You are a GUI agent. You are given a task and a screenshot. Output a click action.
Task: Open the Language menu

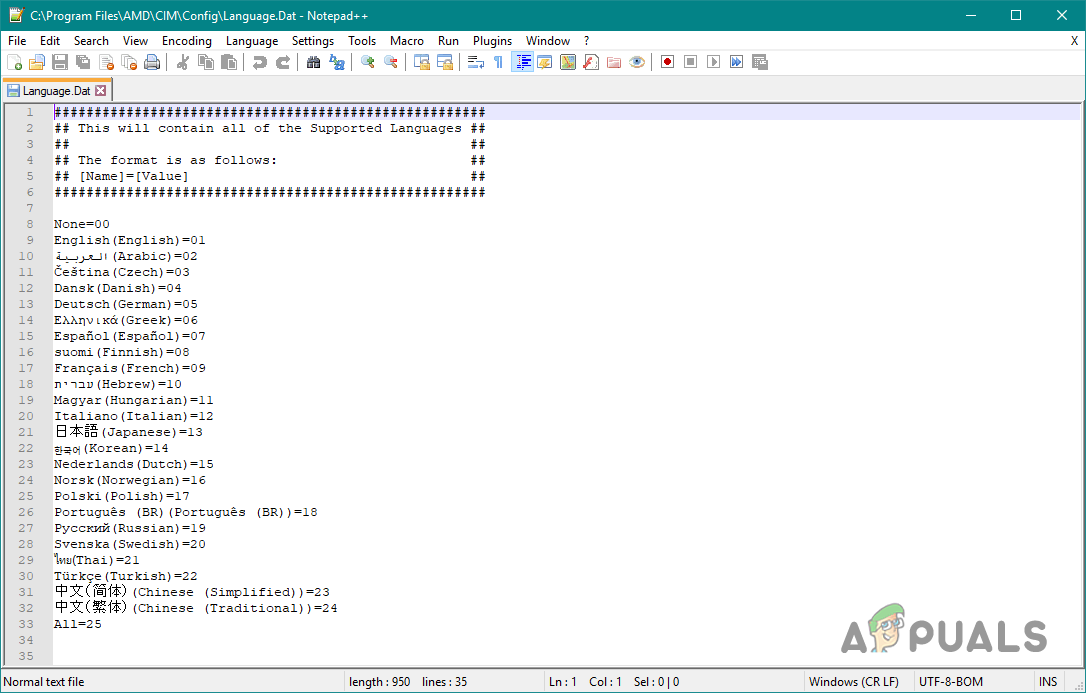252,41
